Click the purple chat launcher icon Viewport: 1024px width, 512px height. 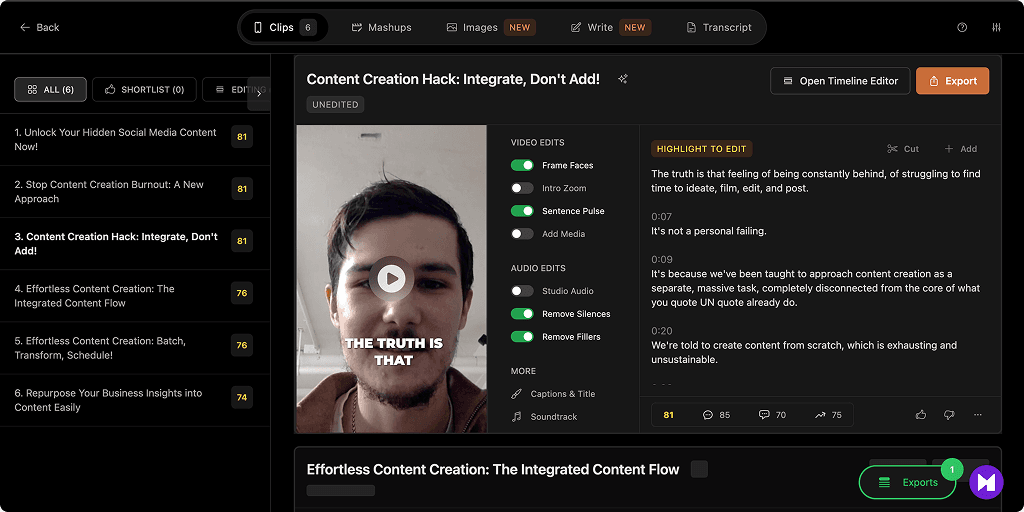(x=985, y=482)
